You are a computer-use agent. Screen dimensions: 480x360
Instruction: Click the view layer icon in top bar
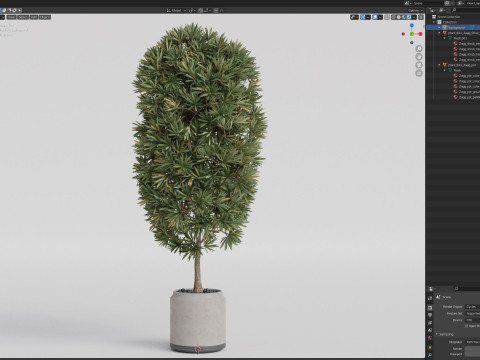pos(461,3)
